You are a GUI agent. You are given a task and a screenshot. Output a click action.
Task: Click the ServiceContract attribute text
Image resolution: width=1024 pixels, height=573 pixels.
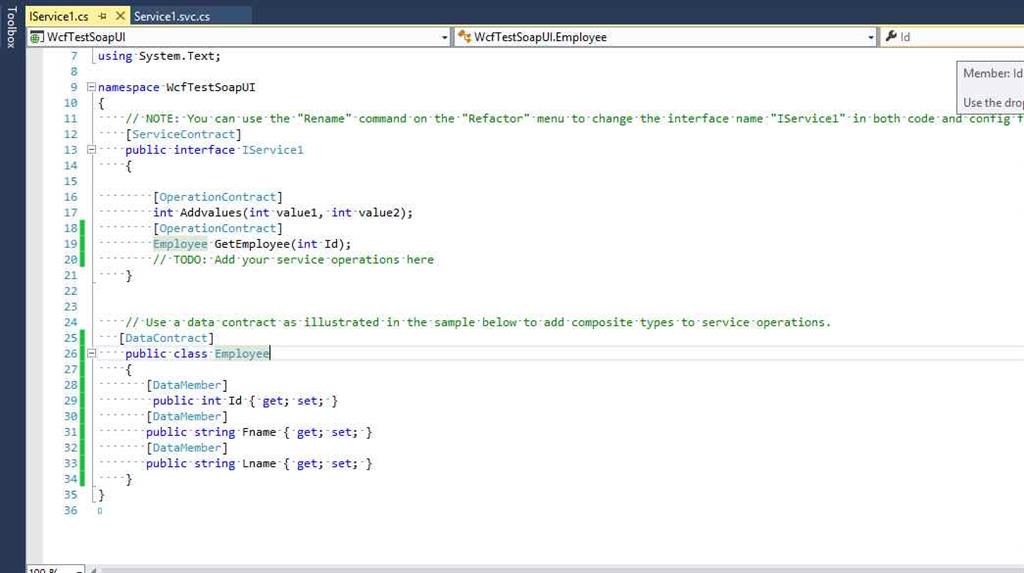pyautogui.click(x=184, y=134)
